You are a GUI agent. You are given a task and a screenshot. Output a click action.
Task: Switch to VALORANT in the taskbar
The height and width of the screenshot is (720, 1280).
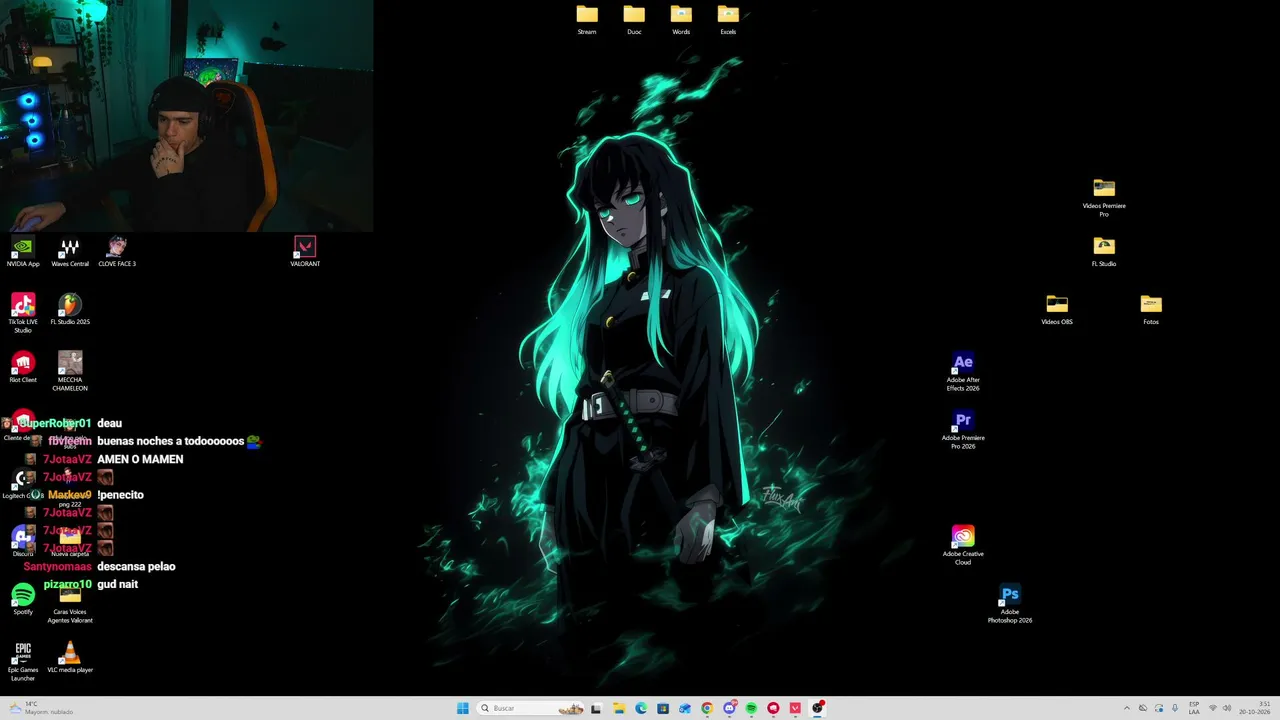click(x=795, y=708)
